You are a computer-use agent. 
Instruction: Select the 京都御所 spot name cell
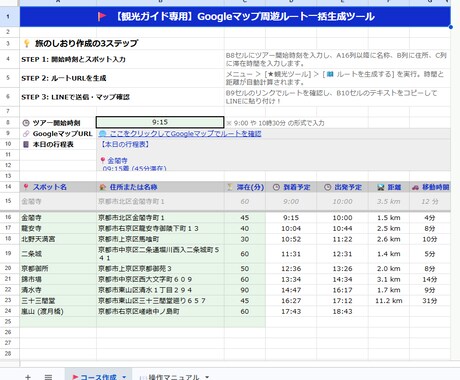pos(58,268)
